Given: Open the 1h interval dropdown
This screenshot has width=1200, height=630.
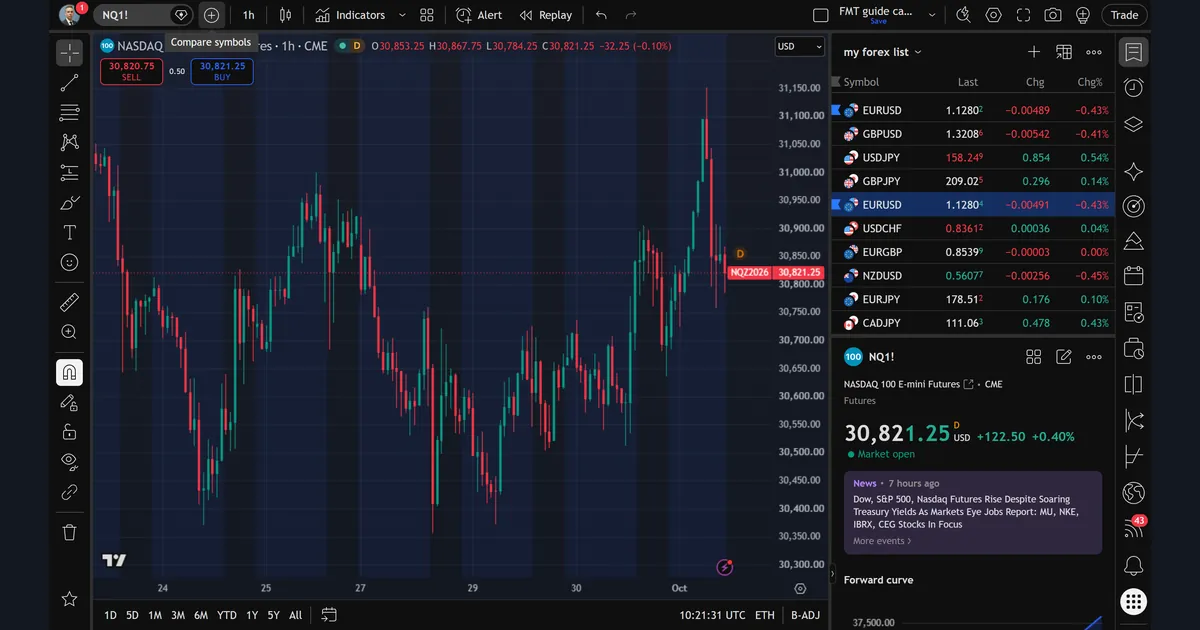Looking at the screenshot, I should tap(249, 15).
